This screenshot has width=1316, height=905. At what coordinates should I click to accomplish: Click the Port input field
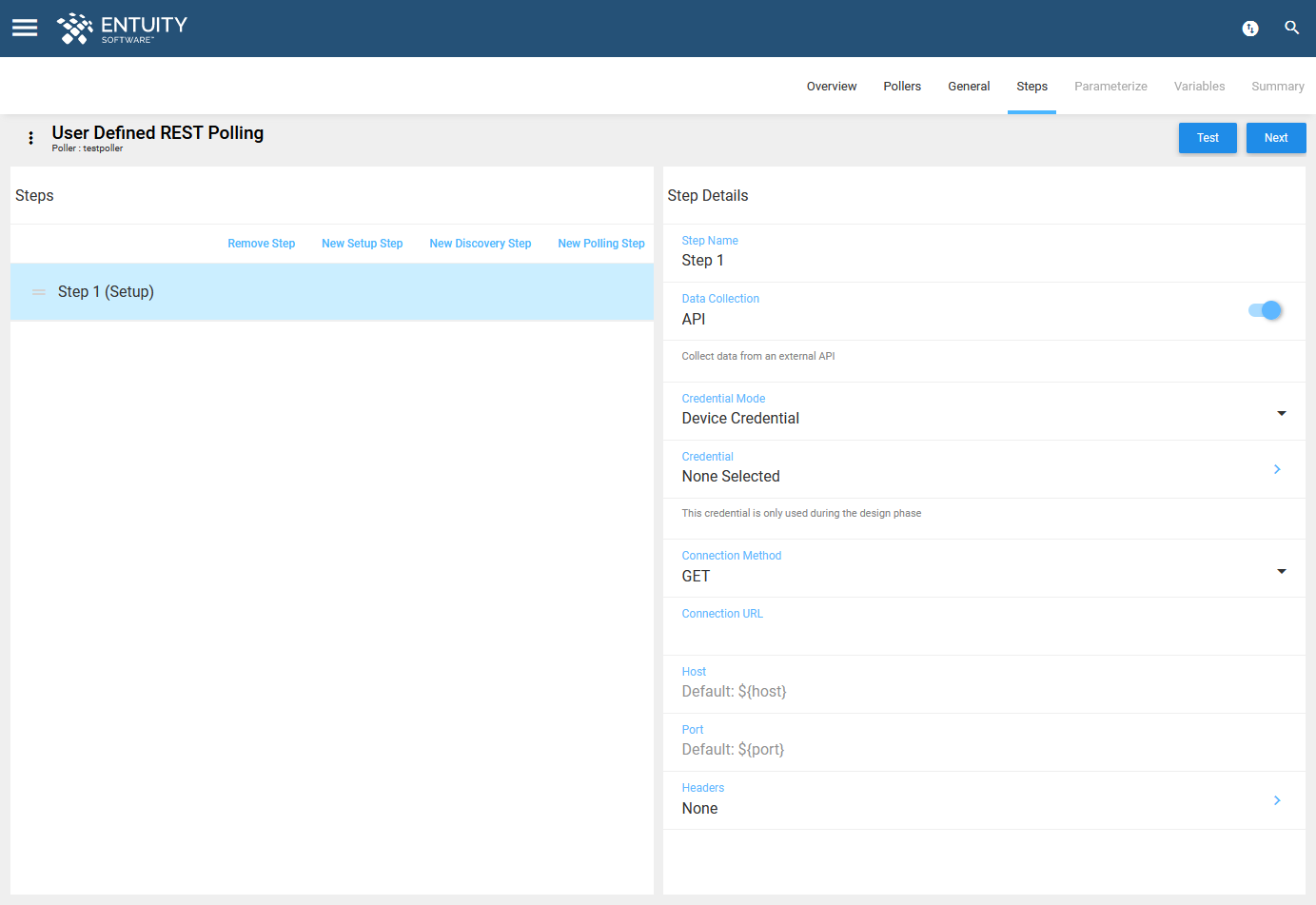coord(984,742)
